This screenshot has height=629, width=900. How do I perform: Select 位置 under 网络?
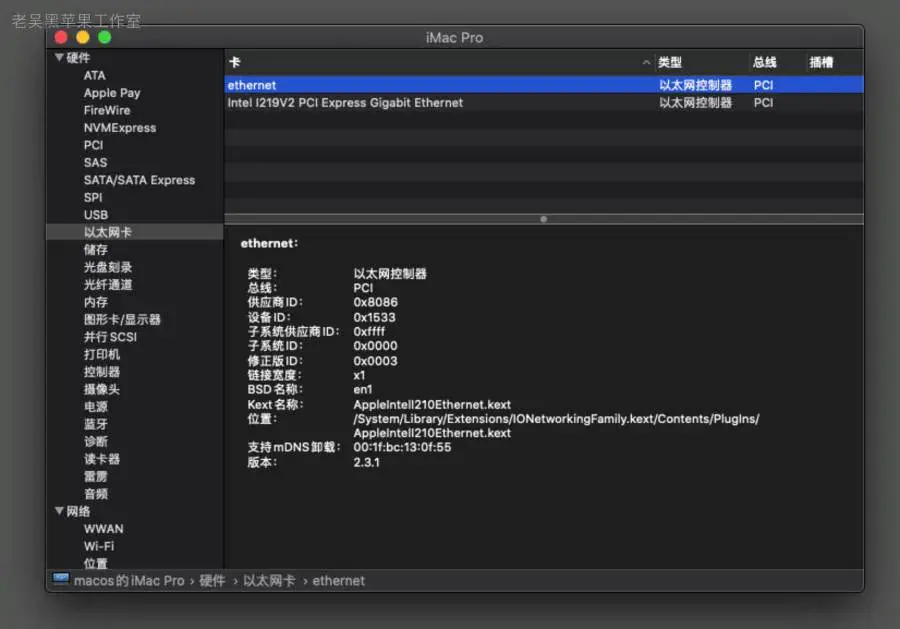(96, 563)
